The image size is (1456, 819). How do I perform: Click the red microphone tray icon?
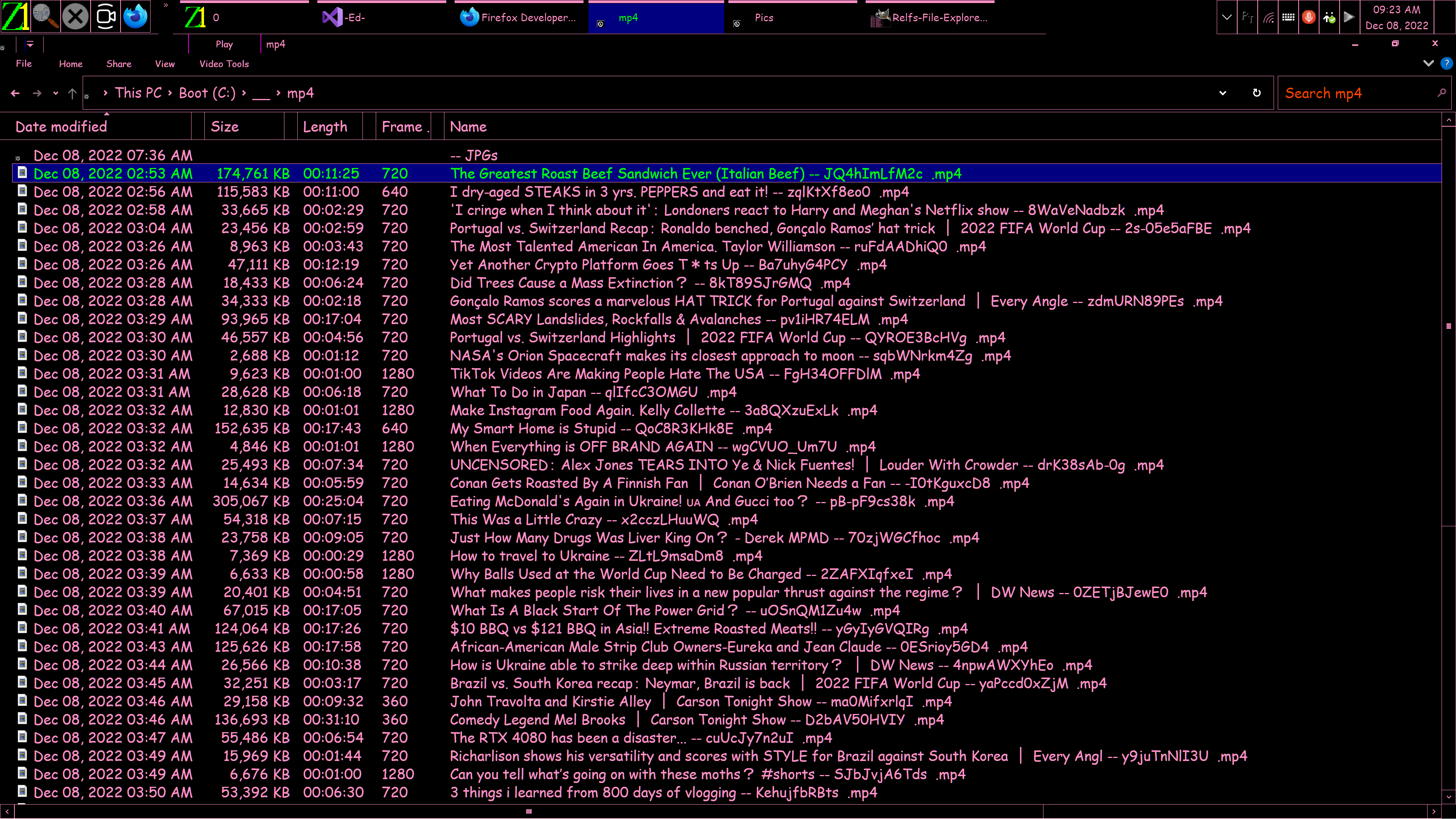[x=1309, y=17]
